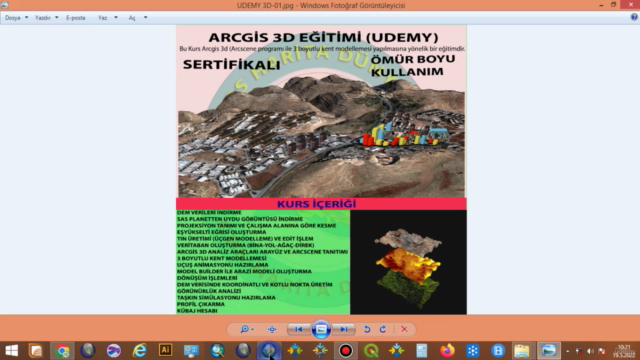
Task: Open the zoom magnifier control
Action: click(x=247, y=329)
